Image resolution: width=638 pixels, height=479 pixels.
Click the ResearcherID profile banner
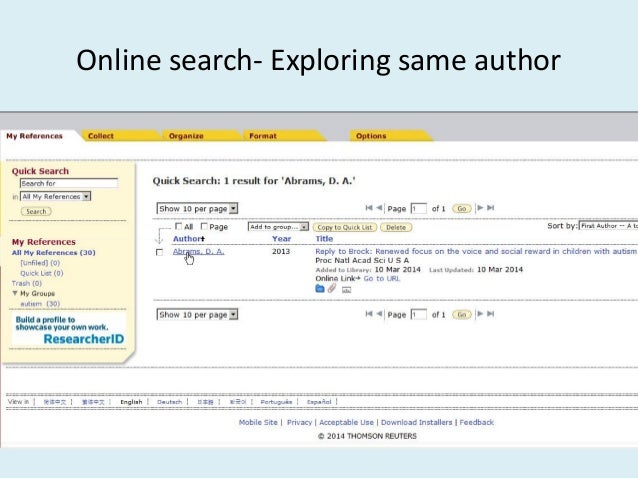[69, 330]
